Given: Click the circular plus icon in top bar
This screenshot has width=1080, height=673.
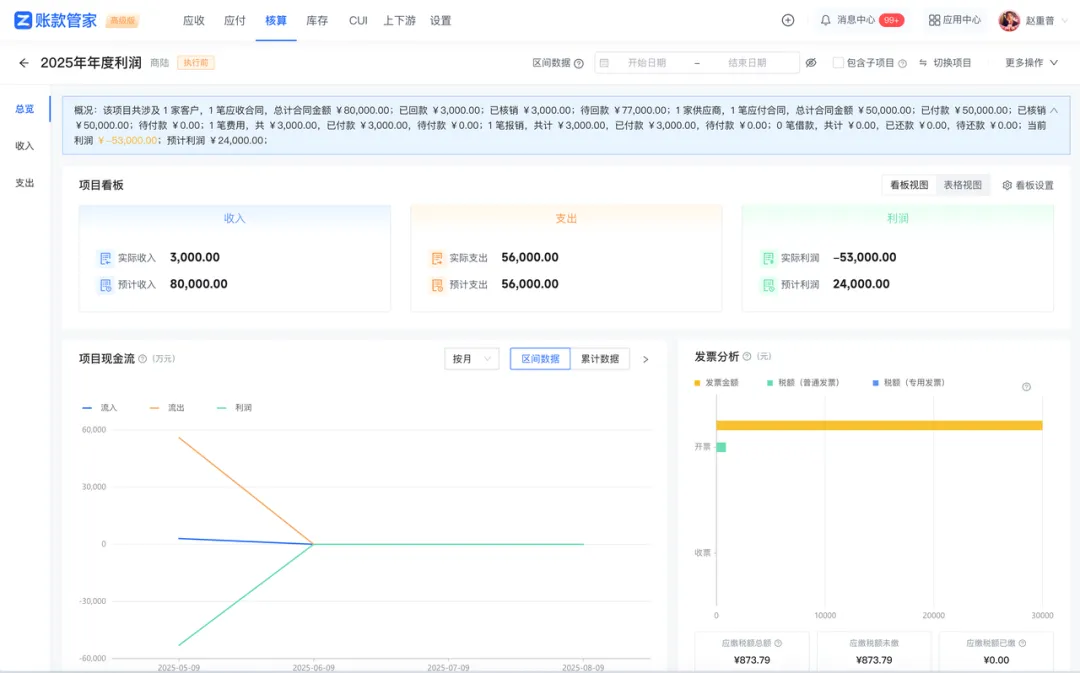Looking at the screenshot, I should (788, 19).
